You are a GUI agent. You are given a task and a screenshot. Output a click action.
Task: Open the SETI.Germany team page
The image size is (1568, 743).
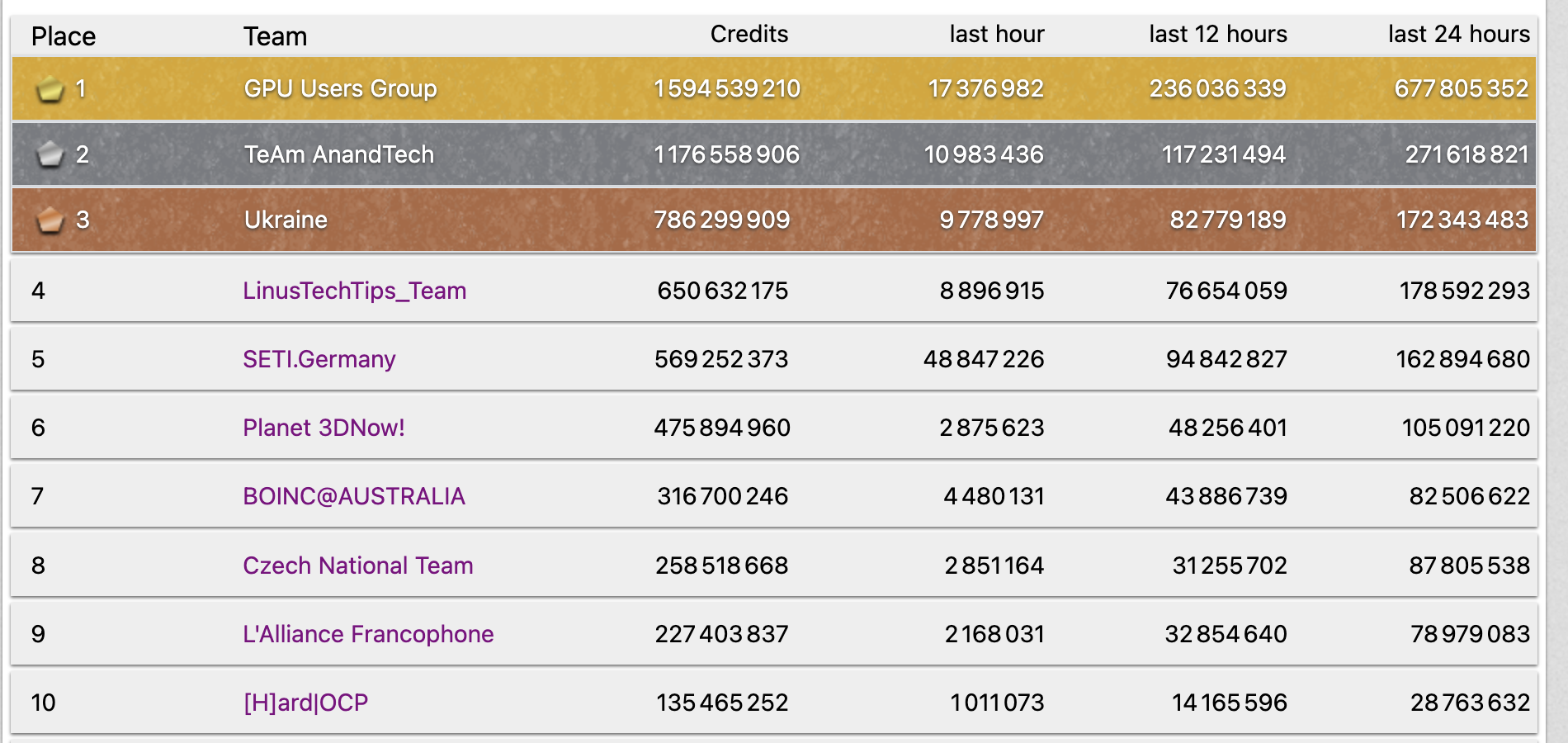pos(319,359)
